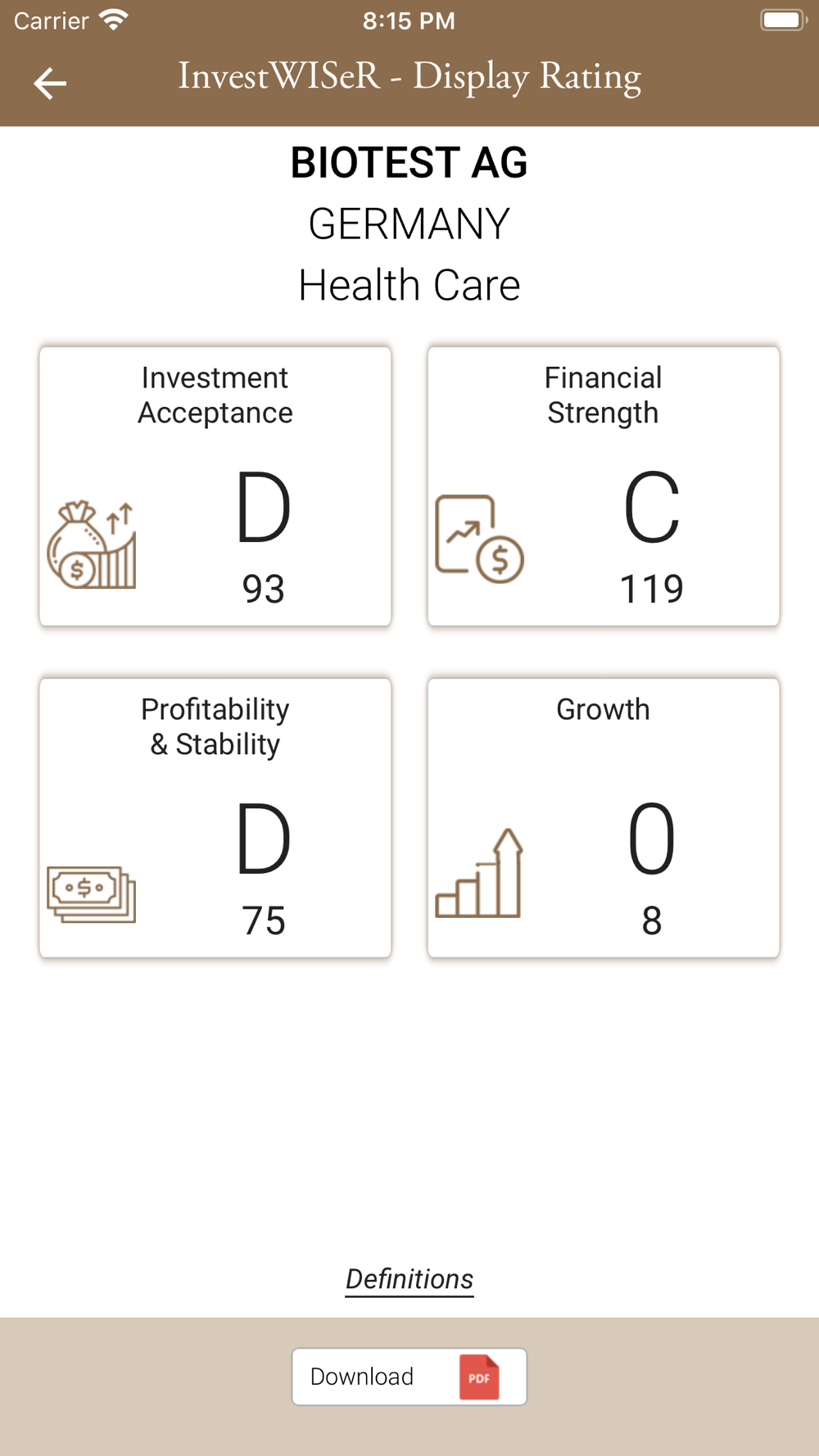This screenshot has height=1456, width=819.
Task: Click the money bag Investment Acceptance icon
Action: point(92,545)
